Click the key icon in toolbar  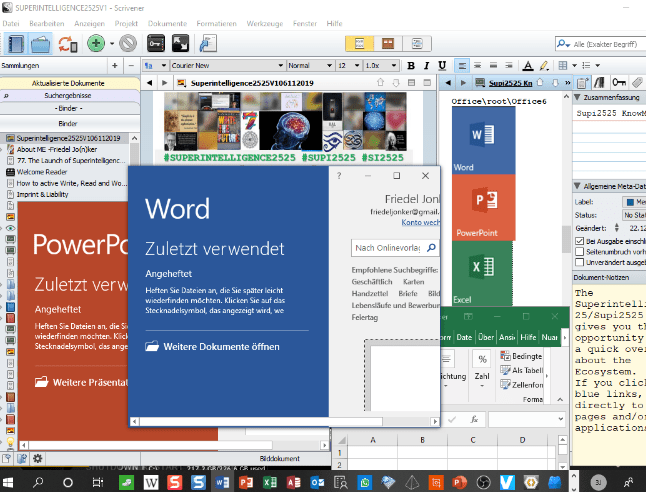coord(155,43)
